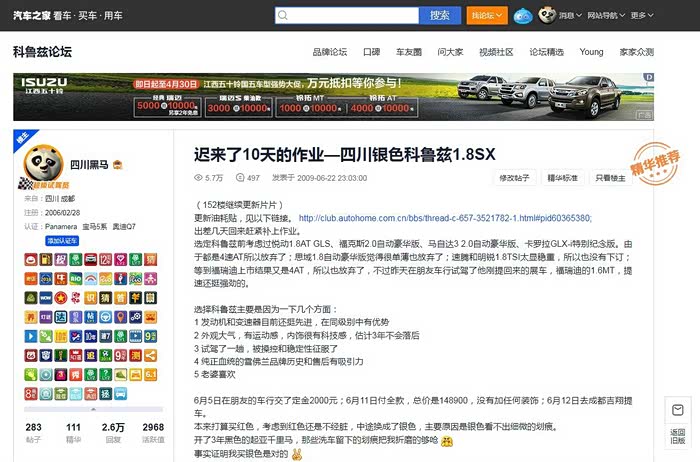Click the panda user avatar in top bar
The height and width of the screenshot is (462, 700).
click(x=547, y=16)
